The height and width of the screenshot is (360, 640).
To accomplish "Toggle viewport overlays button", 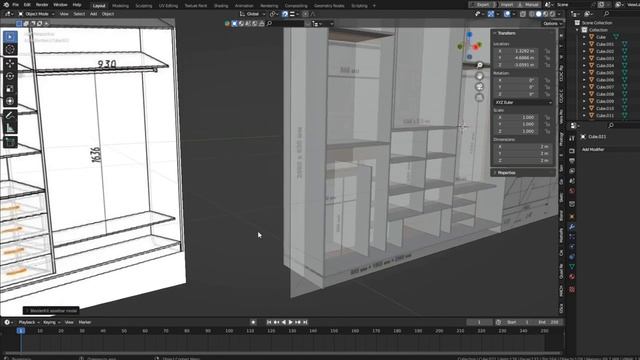I will tap(507, 14).
